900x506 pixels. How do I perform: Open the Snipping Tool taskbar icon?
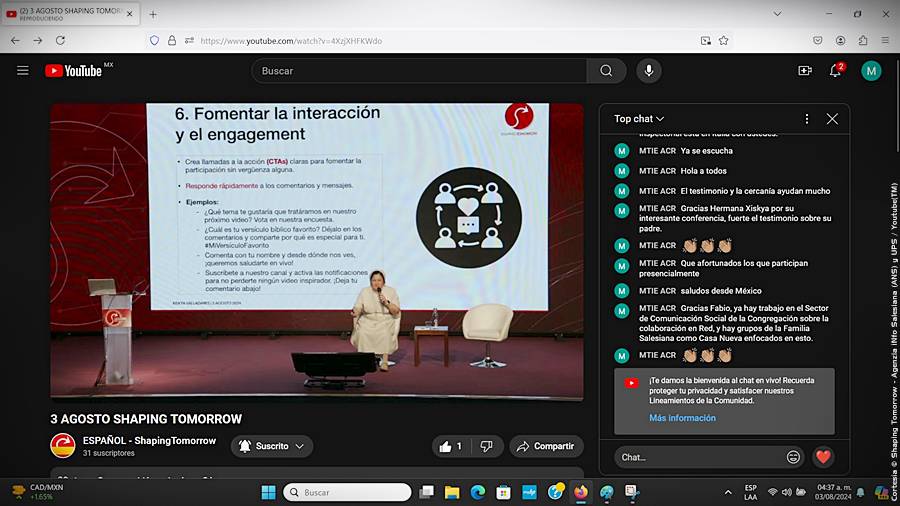(632, 492)
